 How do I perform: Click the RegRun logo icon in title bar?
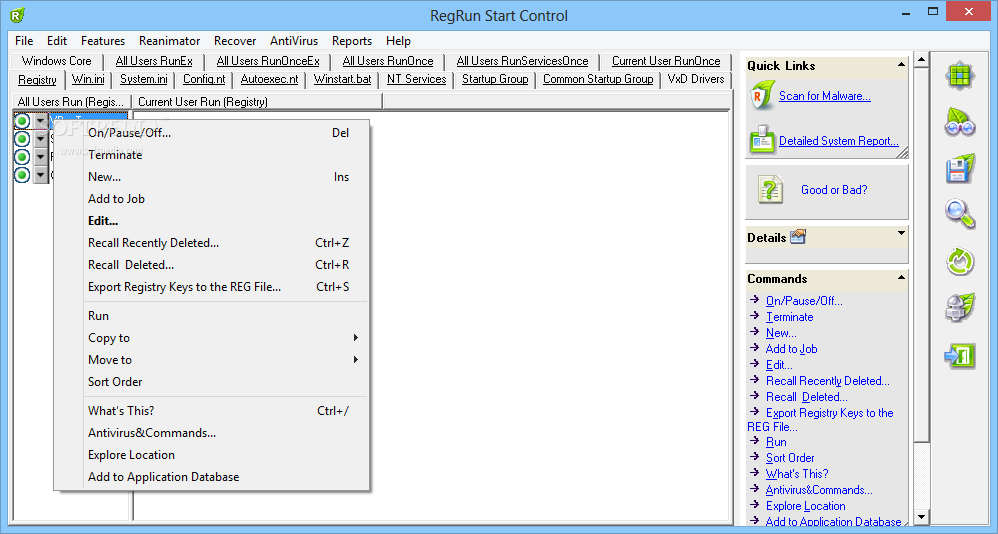pos(17,15)
